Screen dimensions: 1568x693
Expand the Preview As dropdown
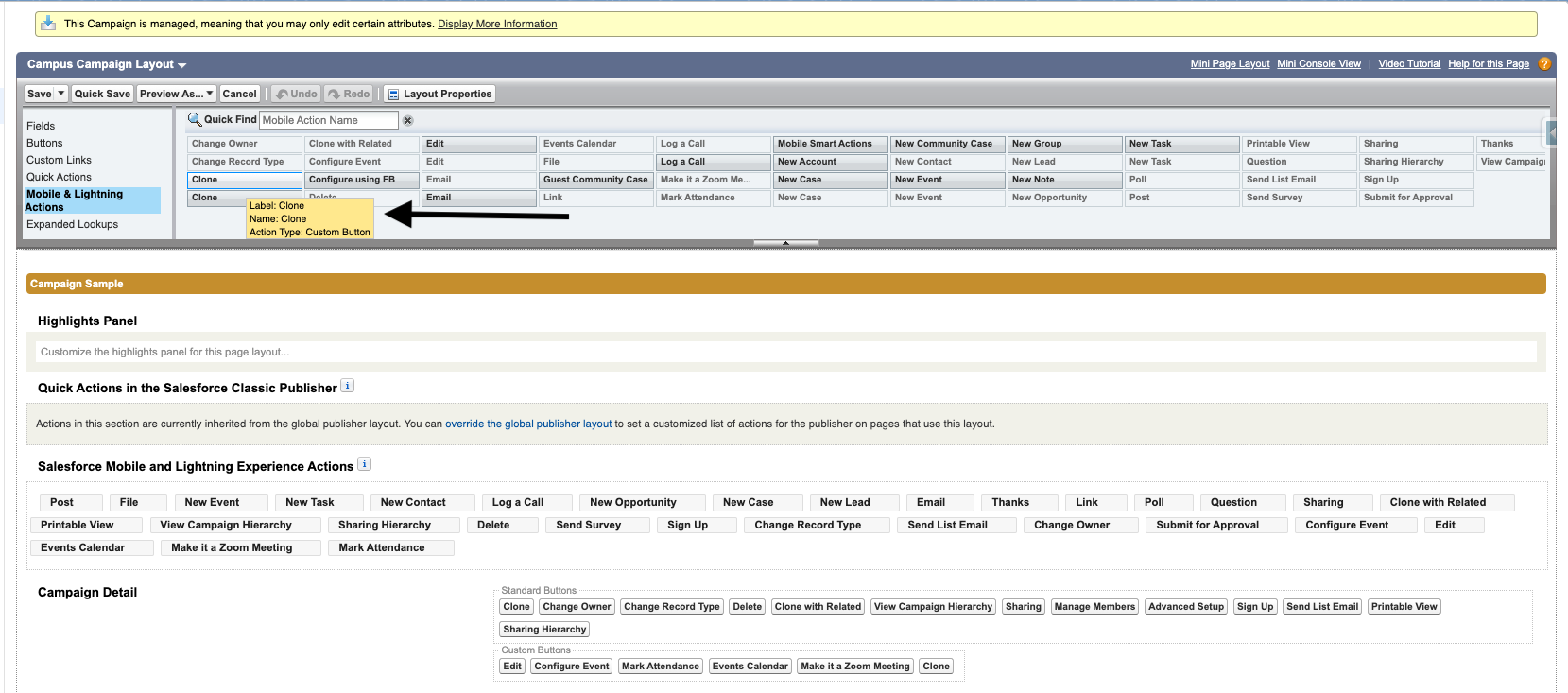(x=210, y=94)
